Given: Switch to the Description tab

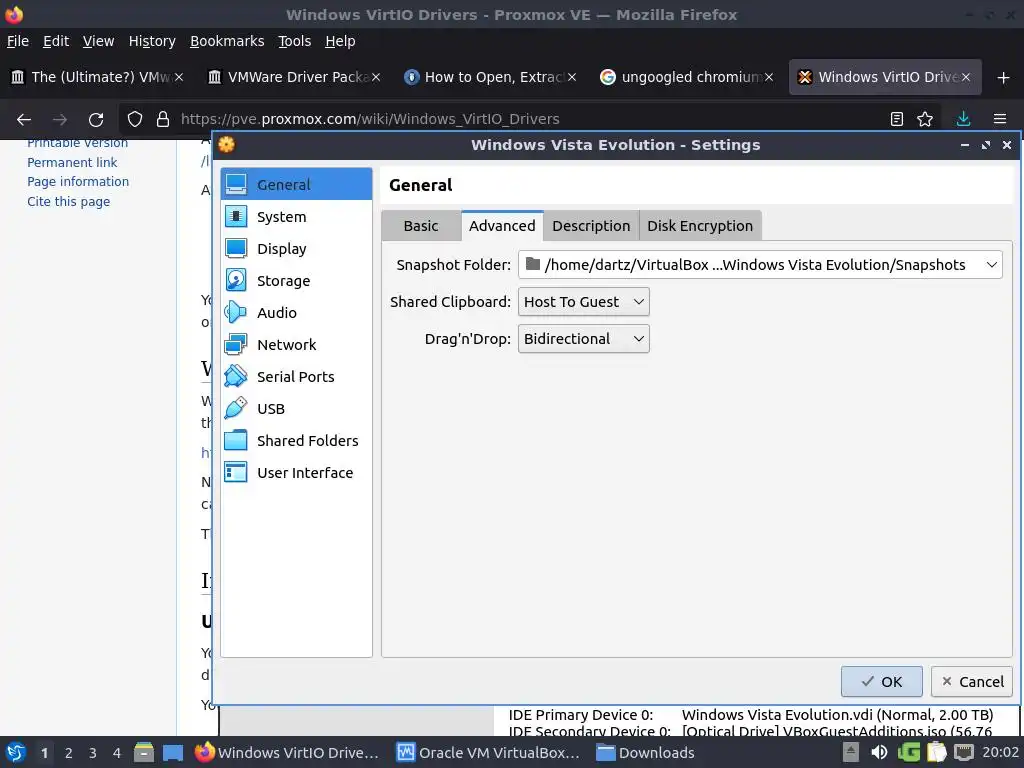Looking at the screenshot, I should (x=591, y=226).
